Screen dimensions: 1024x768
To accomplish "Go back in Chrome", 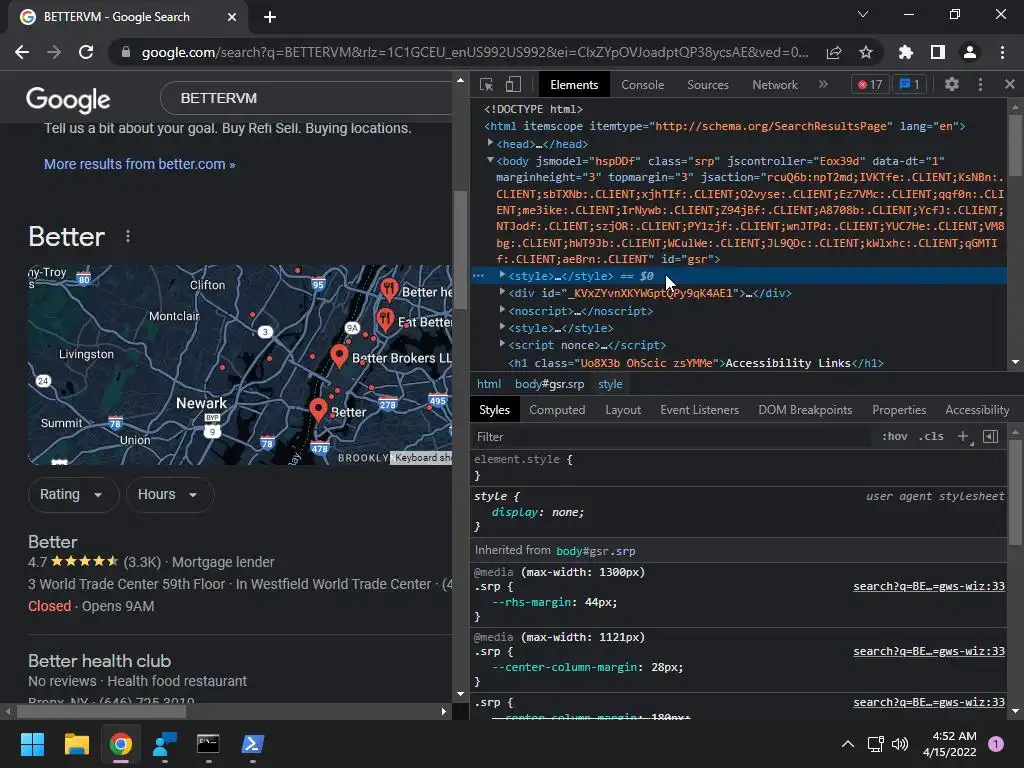I will pos(22,52).
